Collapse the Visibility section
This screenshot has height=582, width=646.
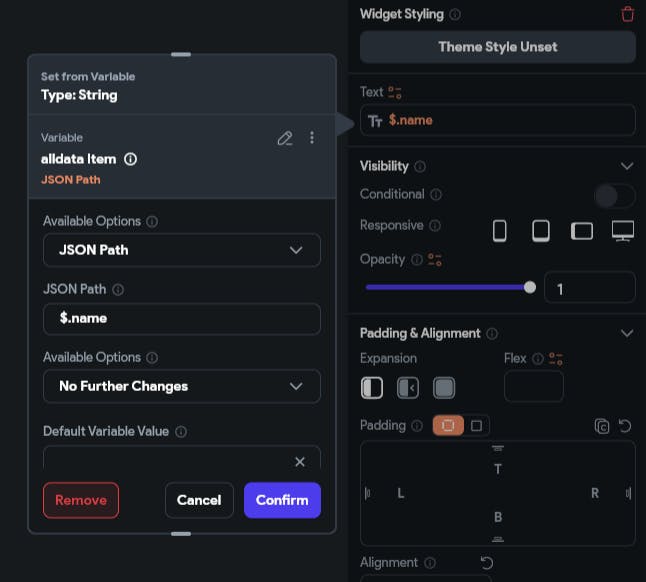tap(627, 166)
